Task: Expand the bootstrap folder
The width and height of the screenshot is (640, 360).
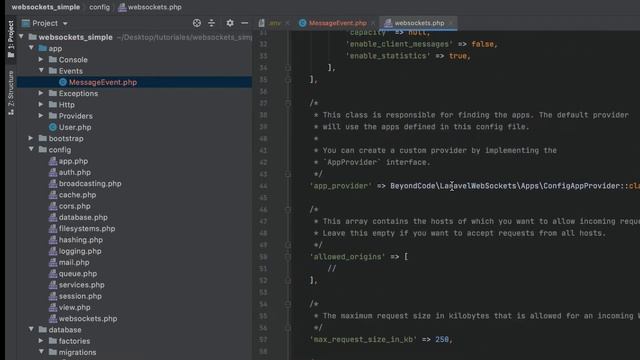Action: click(31, 138)
